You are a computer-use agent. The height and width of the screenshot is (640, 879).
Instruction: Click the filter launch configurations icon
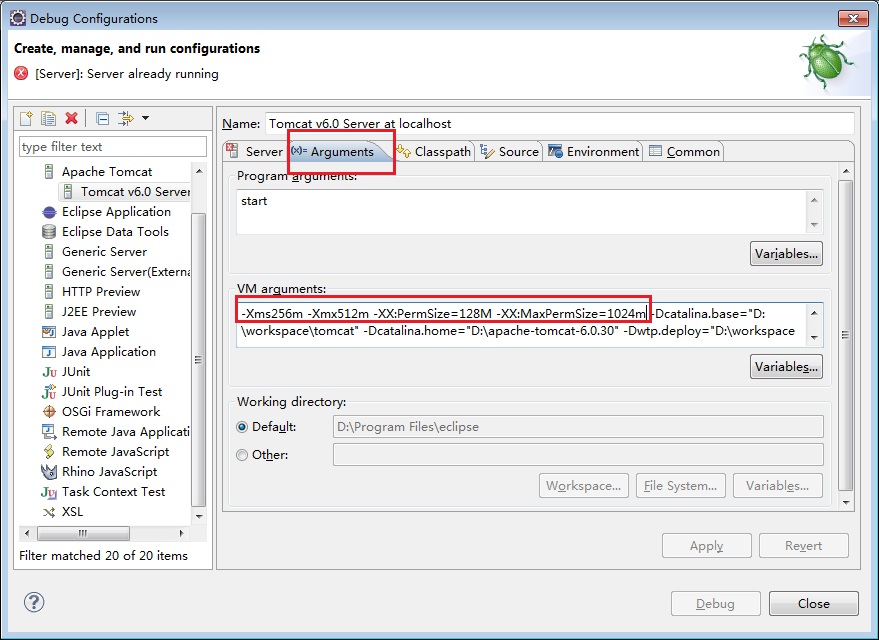click(x=126, y=118)
